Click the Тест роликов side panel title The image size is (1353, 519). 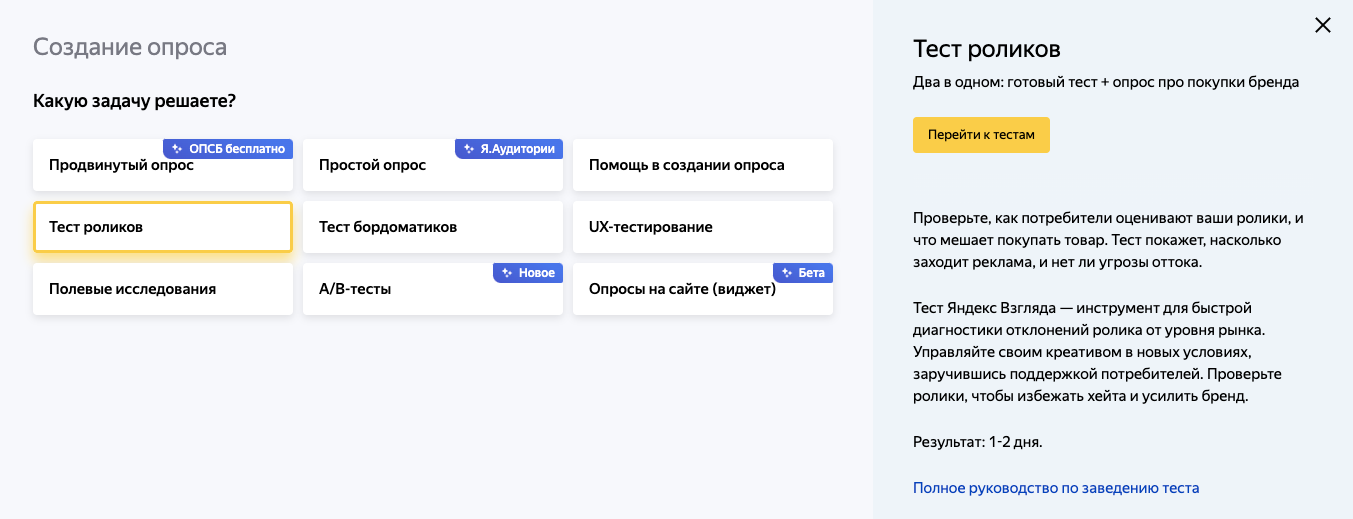(x=986, y=49)
